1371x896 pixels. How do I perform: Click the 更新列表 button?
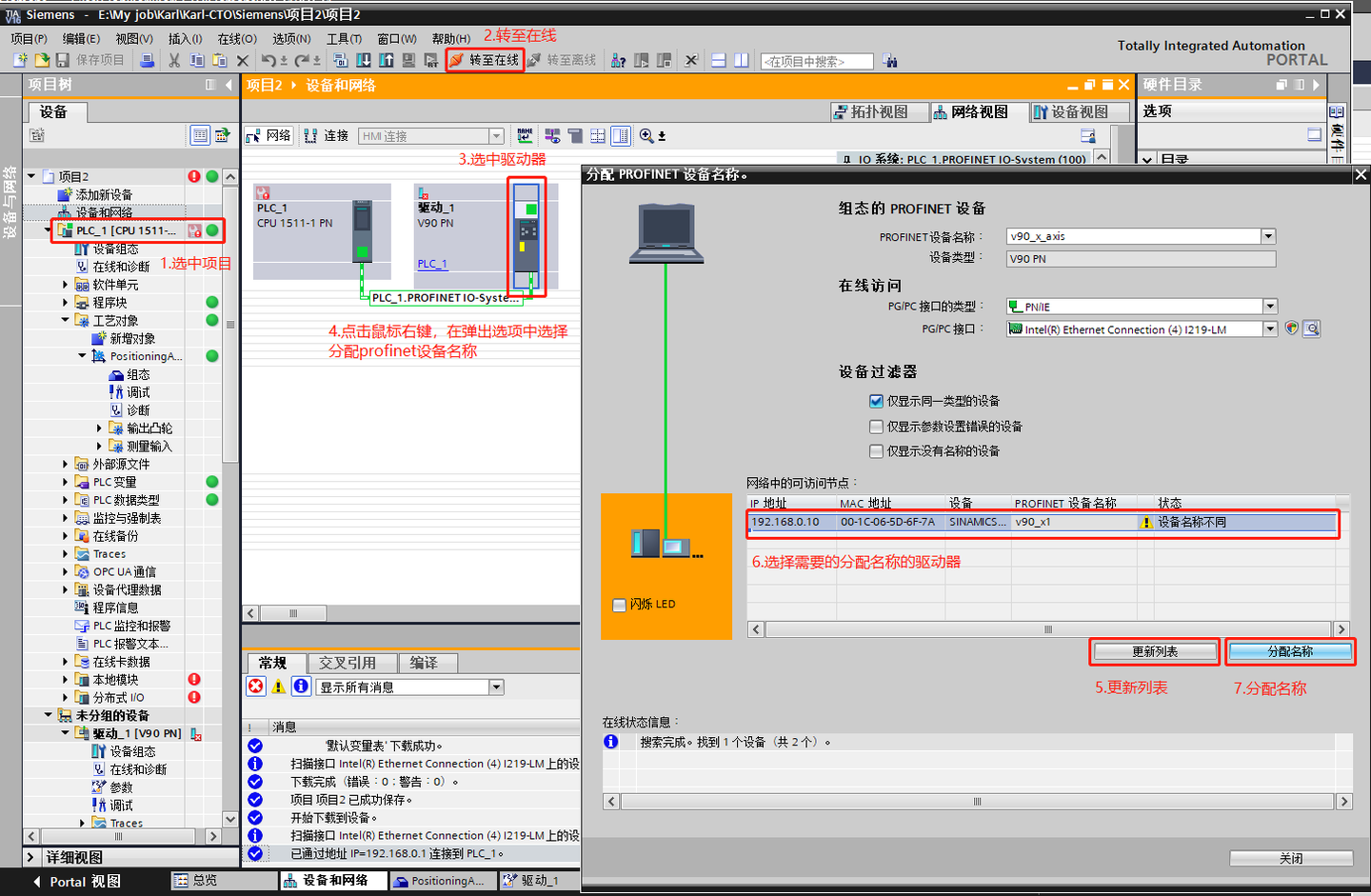tap(1155, 651)
